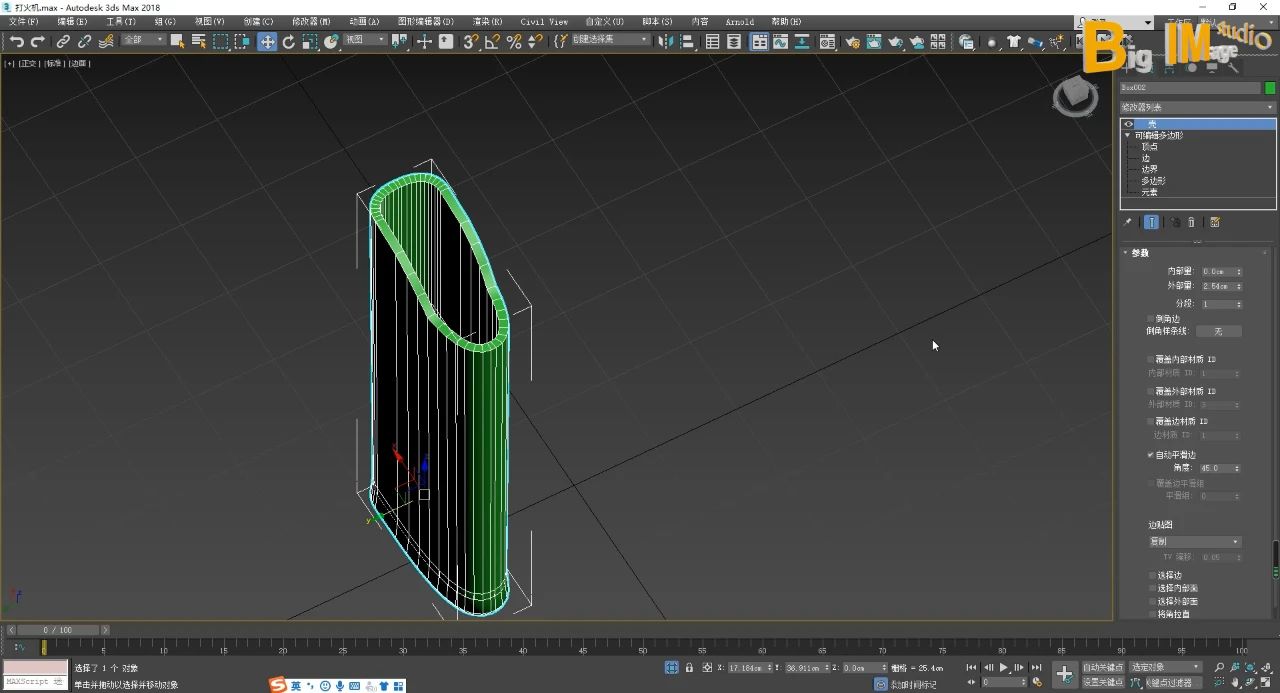This screenshot has width=1280, height=693.
Task: Enable the 选择边 checkbox
Action: point(1153,575)
